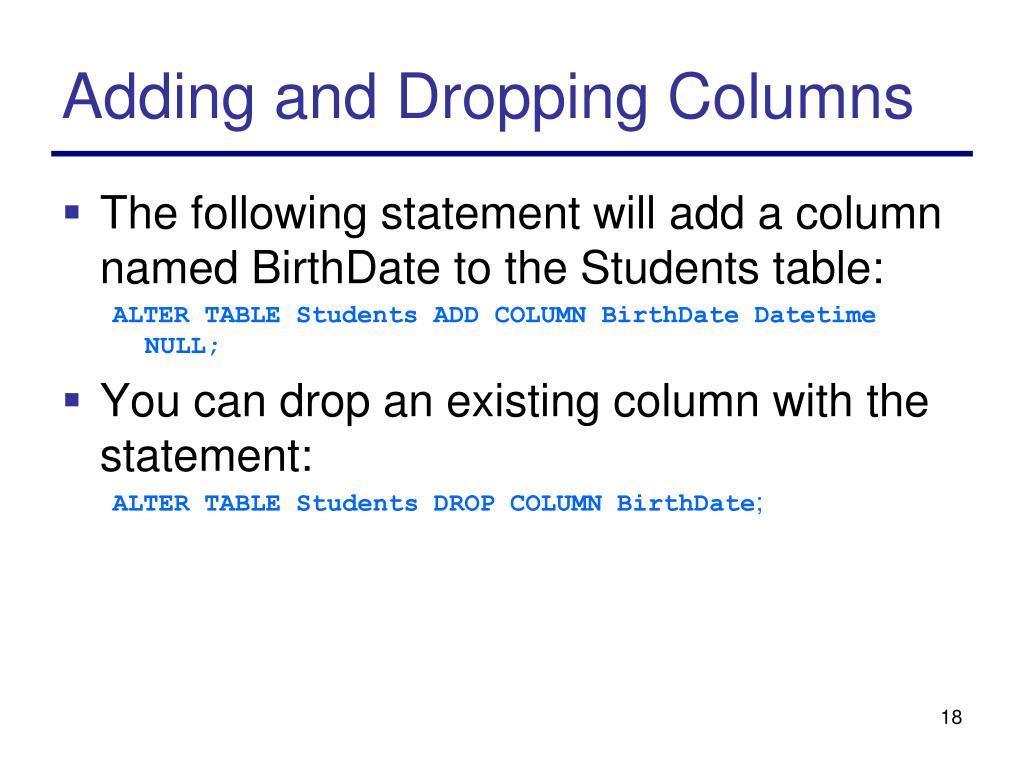
Task: Click the DROP COLUMN keyword in code
Action: [517, 504]
